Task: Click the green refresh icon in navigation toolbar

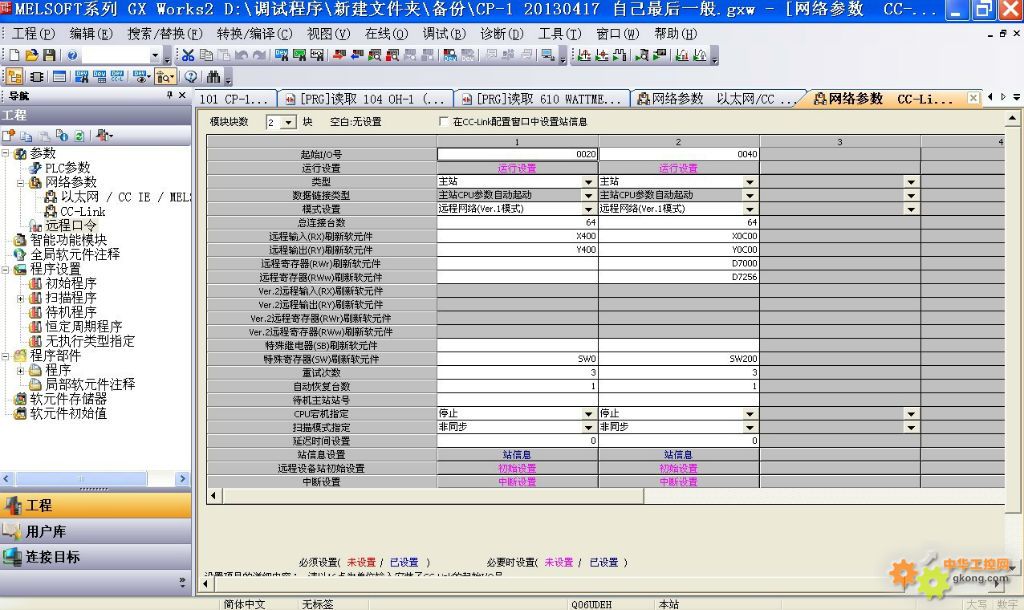Action: point(80,135)
